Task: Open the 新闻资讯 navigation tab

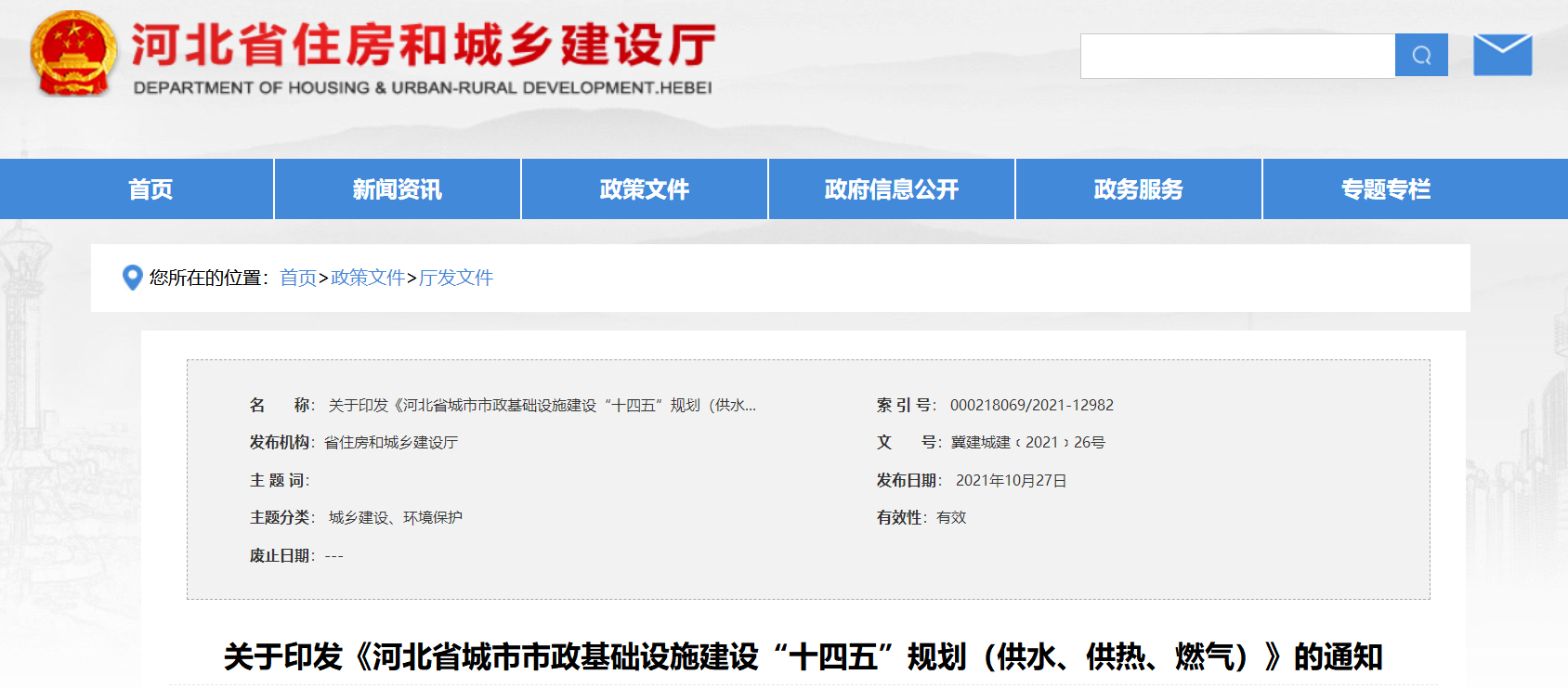Action: click(398, 189)
